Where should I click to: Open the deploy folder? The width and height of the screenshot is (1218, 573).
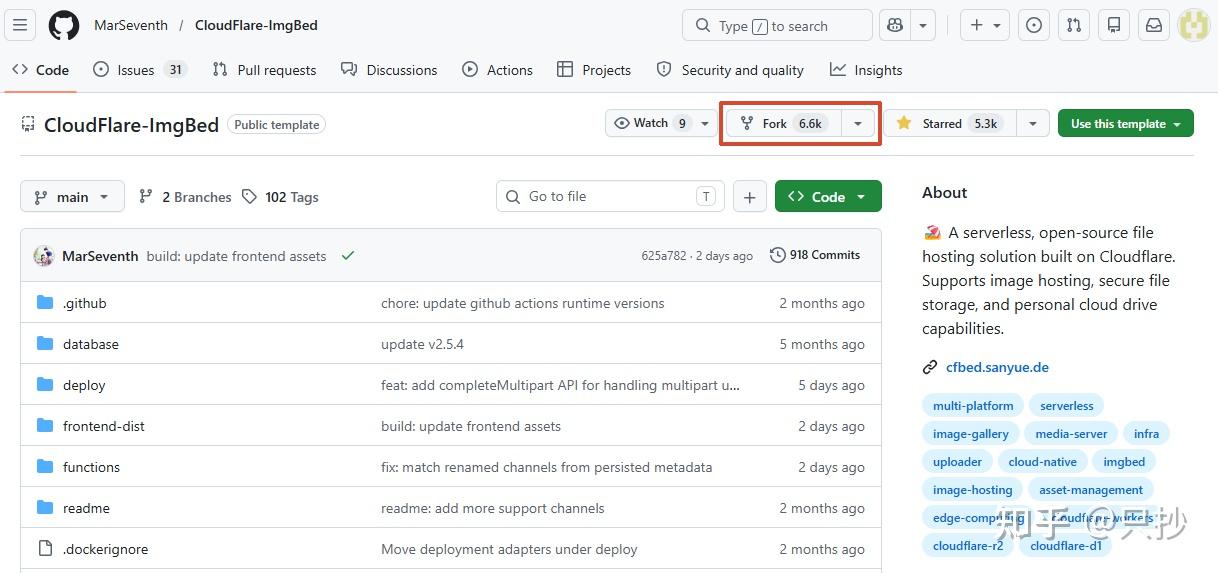[x=84, y=385]
